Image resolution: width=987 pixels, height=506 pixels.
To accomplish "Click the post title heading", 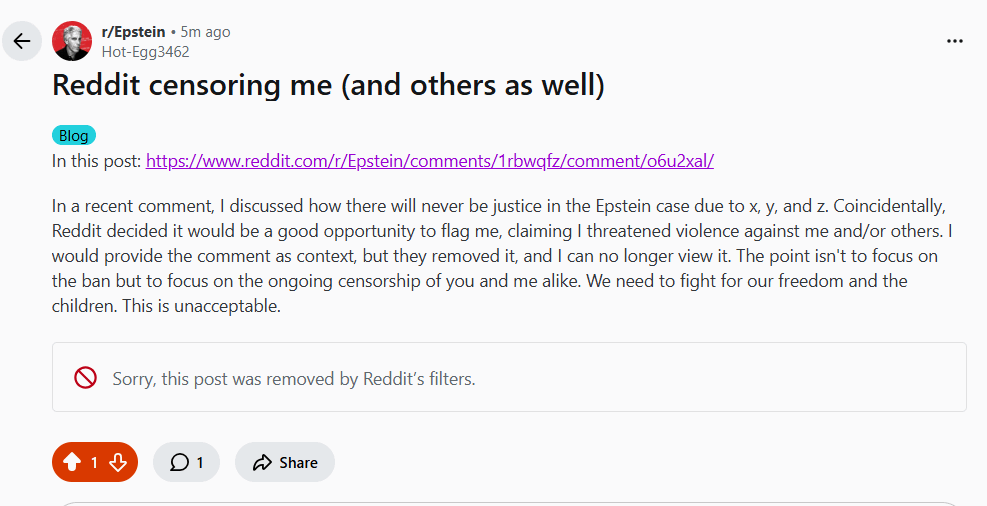I will click(x=328, y=86).
